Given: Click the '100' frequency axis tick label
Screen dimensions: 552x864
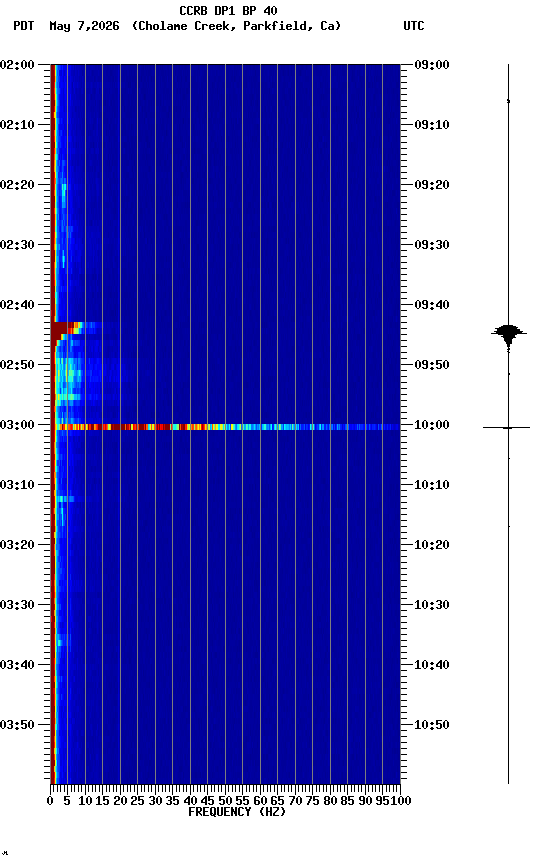Looking at the screenshot, I should (x=401, y=801).
